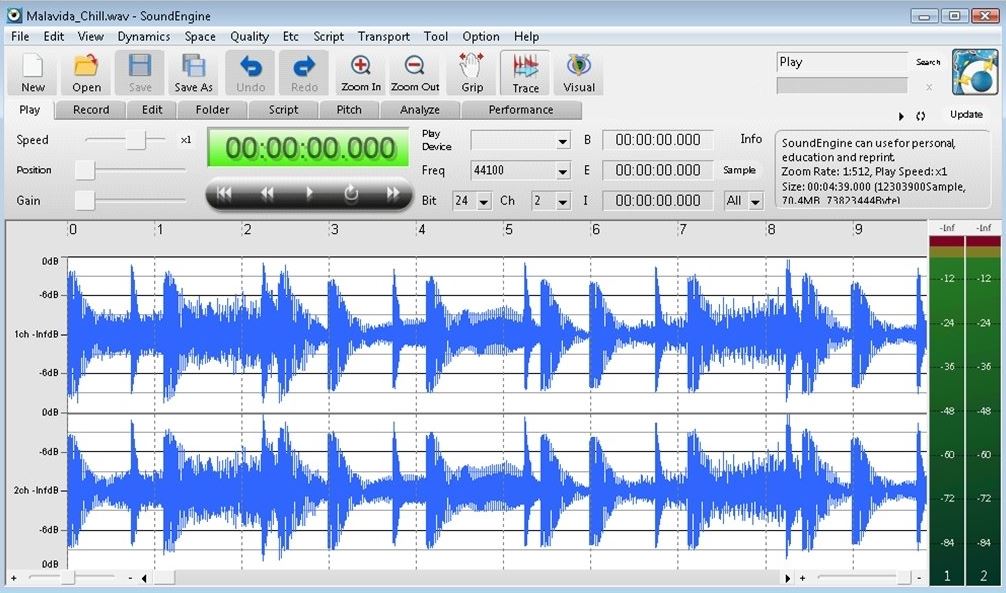Open the Ch channel count dropdown
1006x593 pixels.
point(562,201)
